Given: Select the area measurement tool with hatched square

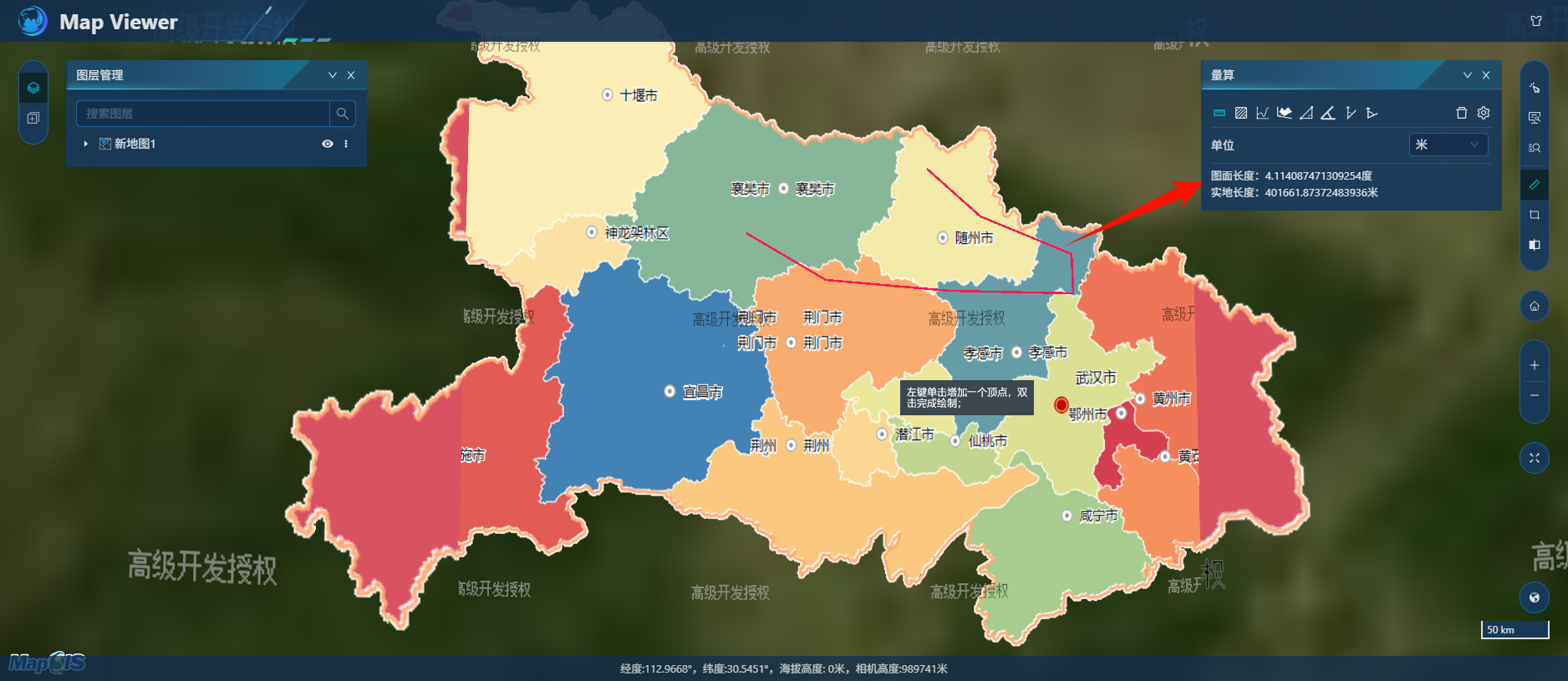Looking at the screenshot, I should 1241,113.
